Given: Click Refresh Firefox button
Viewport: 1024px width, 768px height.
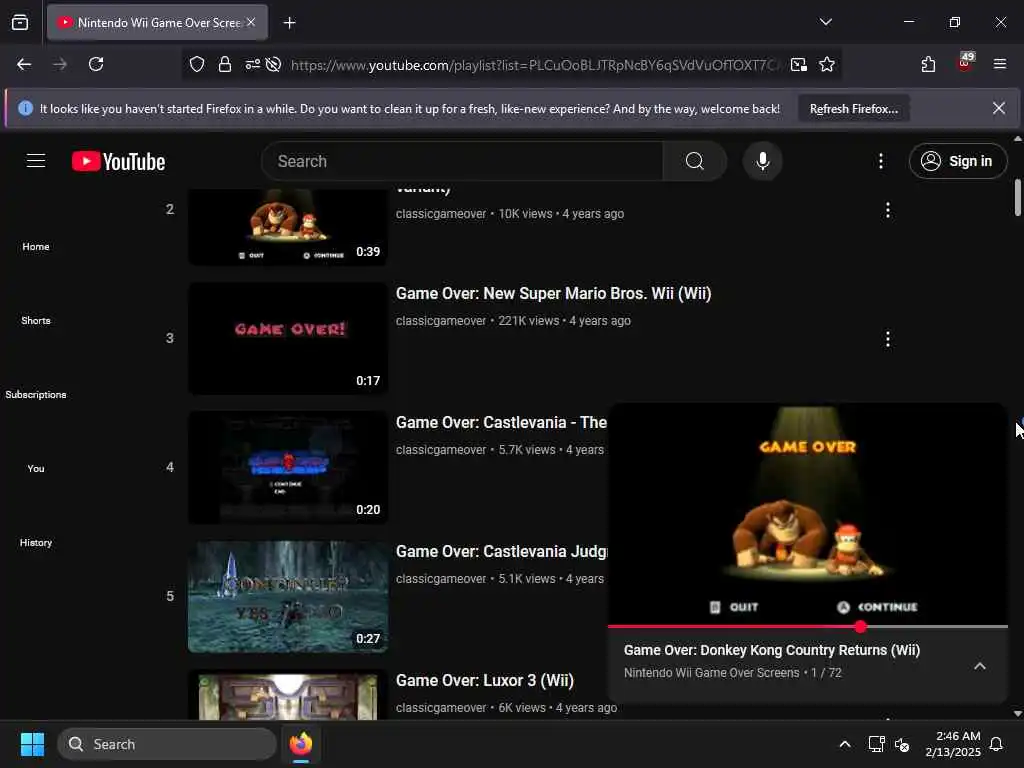Looking at the screenshot, I should click(854, 109).
